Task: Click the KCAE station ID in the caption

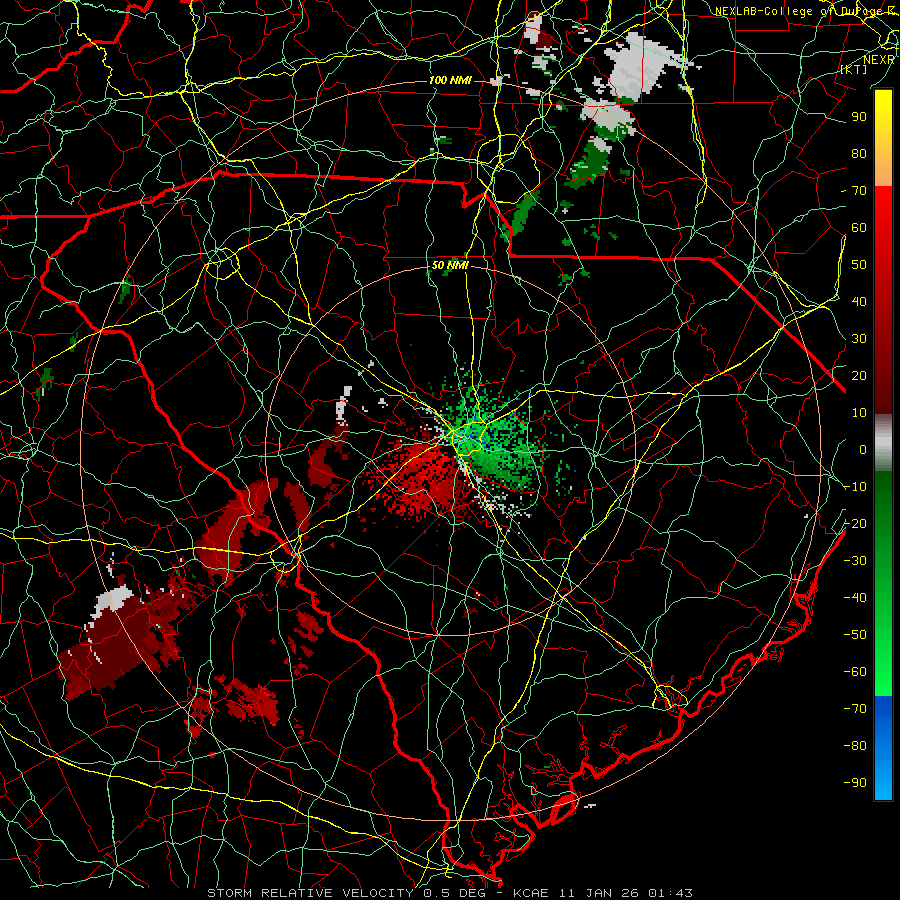Action: click(x=532, y=893)
